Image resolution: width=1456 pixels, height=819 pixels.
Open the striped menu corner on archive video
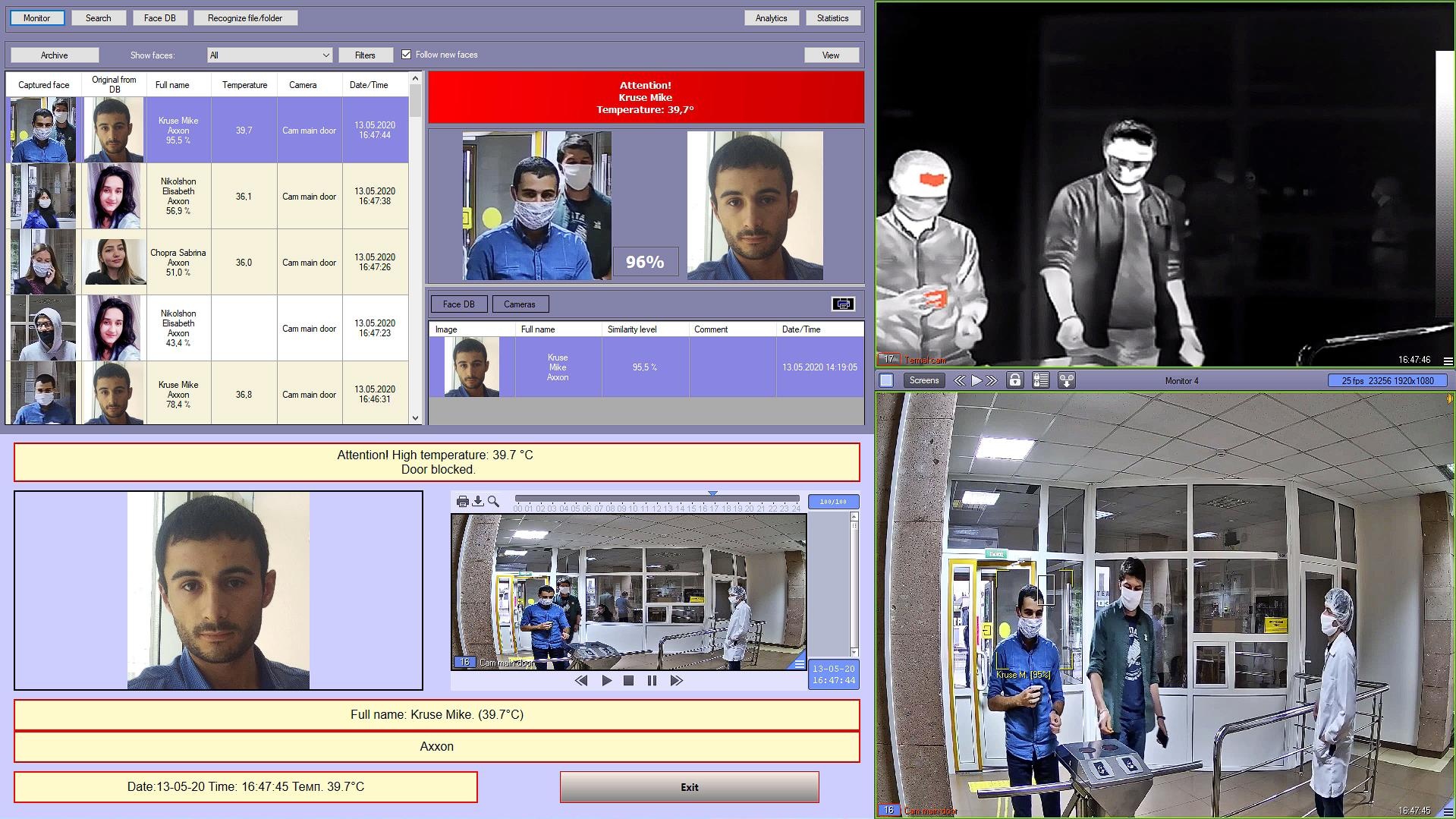tap(798, 663)
